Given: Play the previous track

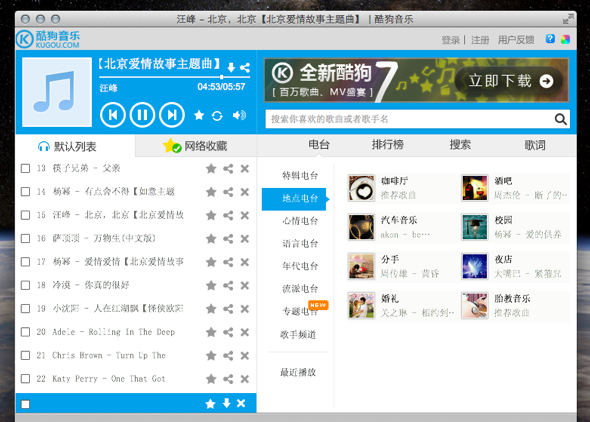Looking at the screenshot, I should [113, 115].
